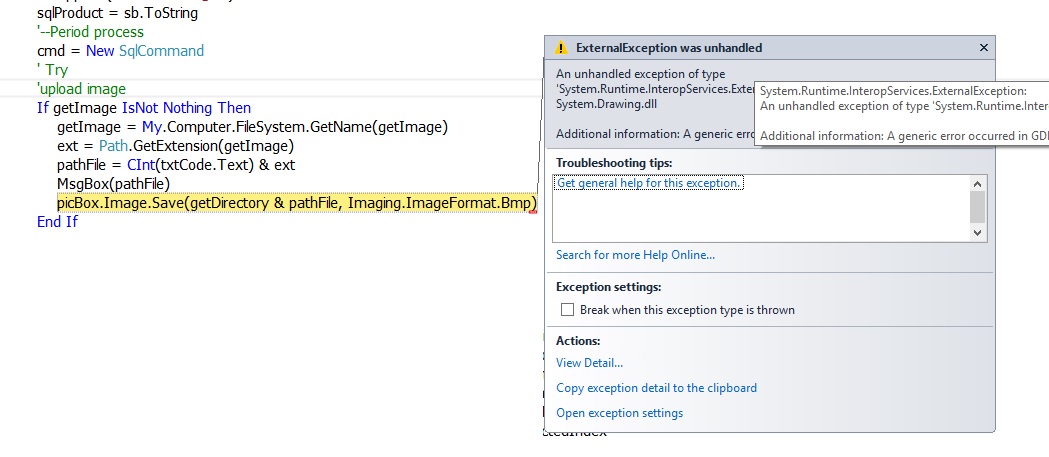Screen dimensions: 1049x457
Task: Place cursor on the End If line
Action: pos(58,221)
